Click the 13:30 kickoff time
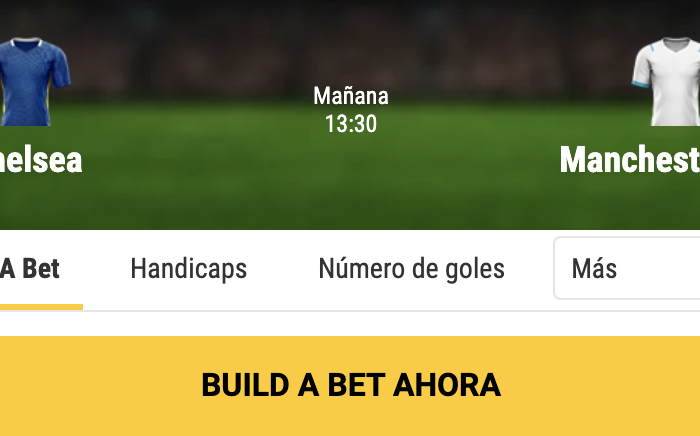The width and height of the screenshot is (700, 436). click(351, 124)
